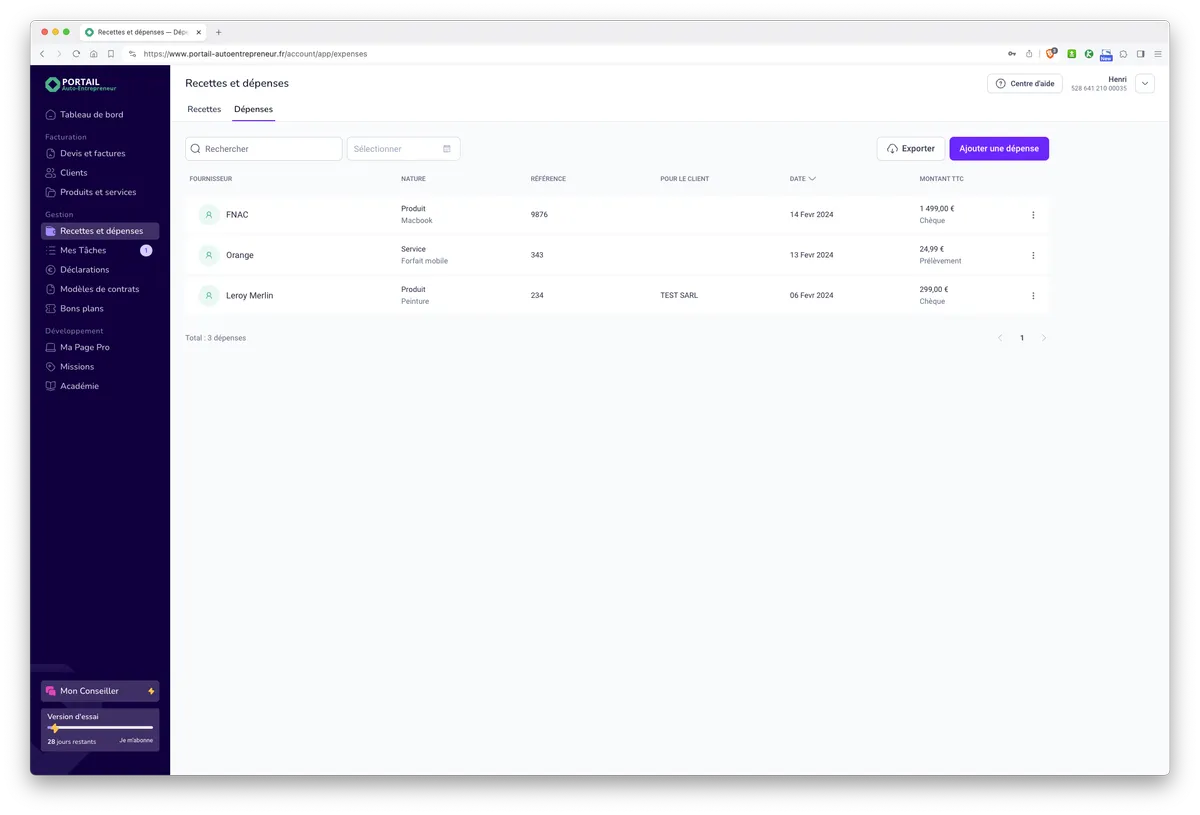This screenshot has width=1200, height=815.
Task: Toggle the browser sidebar panel icon
Action: coord(1140,54)
